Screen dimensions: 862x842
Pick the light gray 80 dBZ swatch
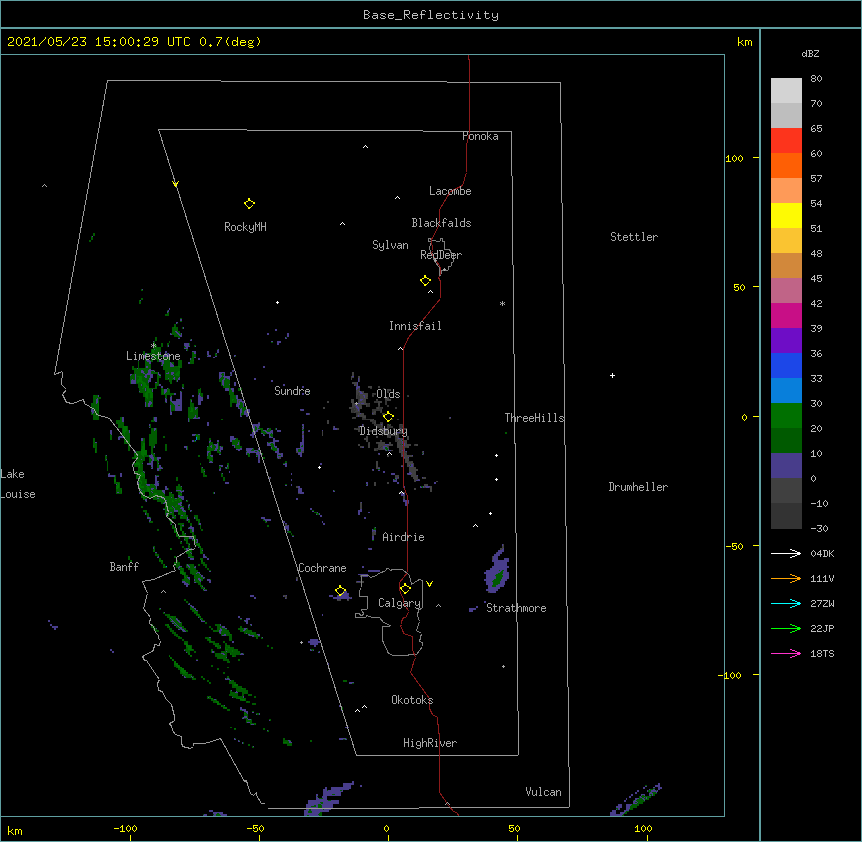click(786, 91)
